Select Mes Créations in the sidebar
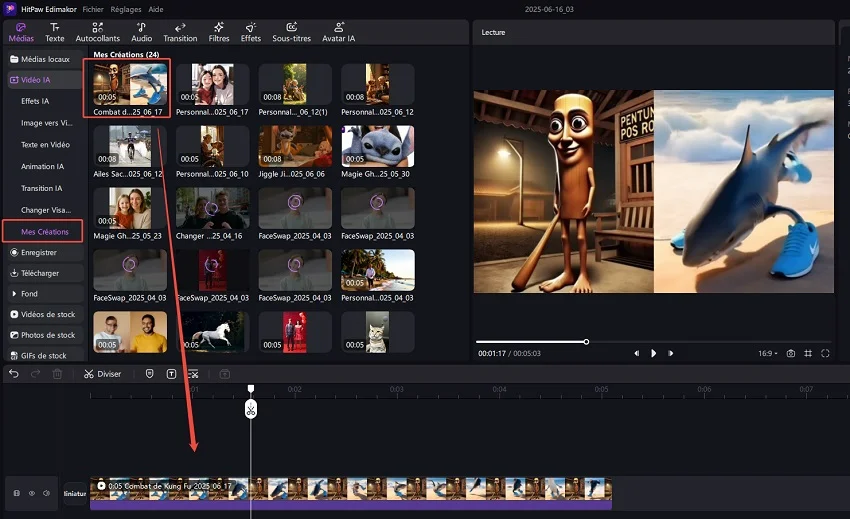Image resolution: width=850 pixels, height=519 pixels. pos(45,232)
